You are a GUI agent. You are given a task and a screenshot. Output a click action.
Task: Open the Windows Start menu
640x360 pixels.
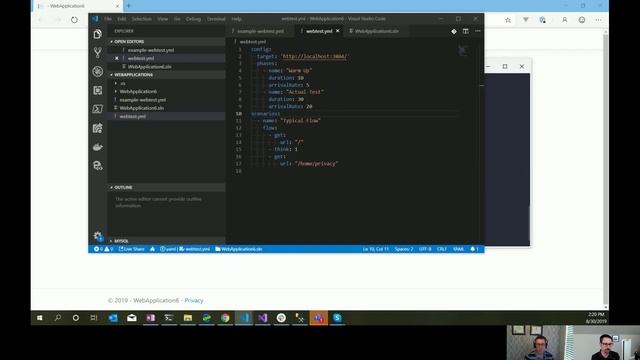[x=40, y=318]
